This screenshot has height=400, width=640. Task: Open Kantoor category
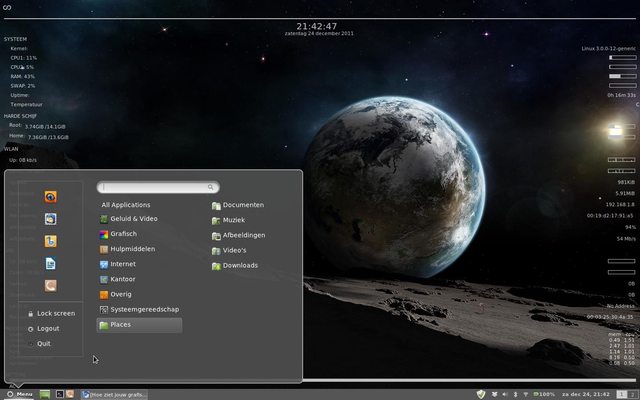tap(118, 280)
